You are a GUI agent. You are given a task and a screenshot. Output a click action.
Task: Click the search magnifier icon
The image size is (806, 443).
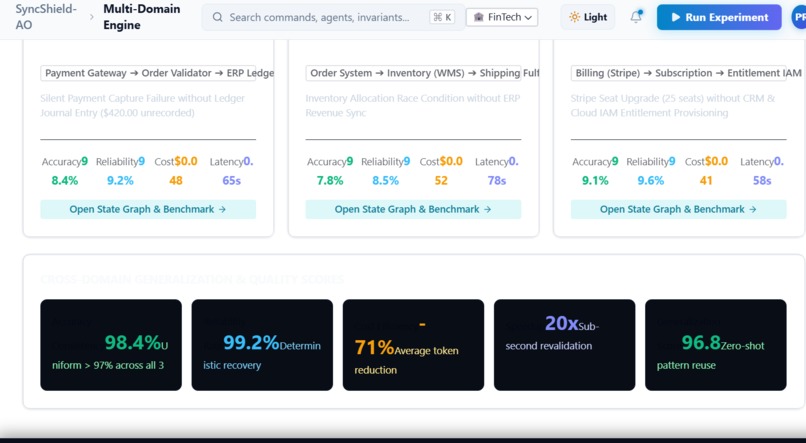point(217,17)
